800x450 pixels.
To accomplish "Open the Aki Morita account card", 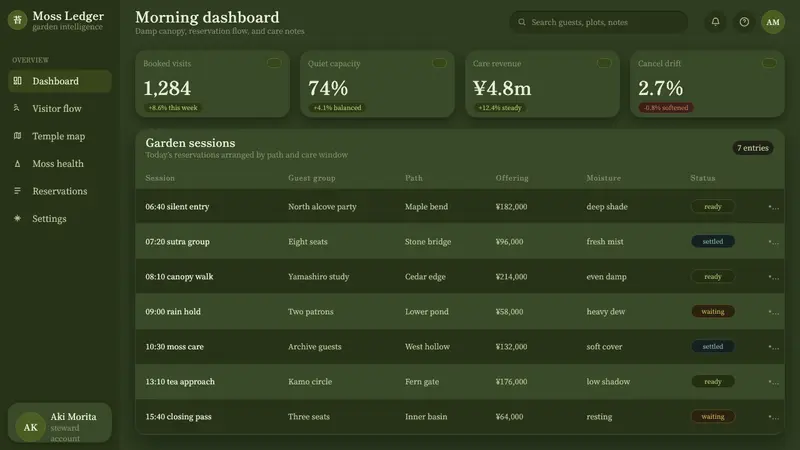I will pos(60,423).
